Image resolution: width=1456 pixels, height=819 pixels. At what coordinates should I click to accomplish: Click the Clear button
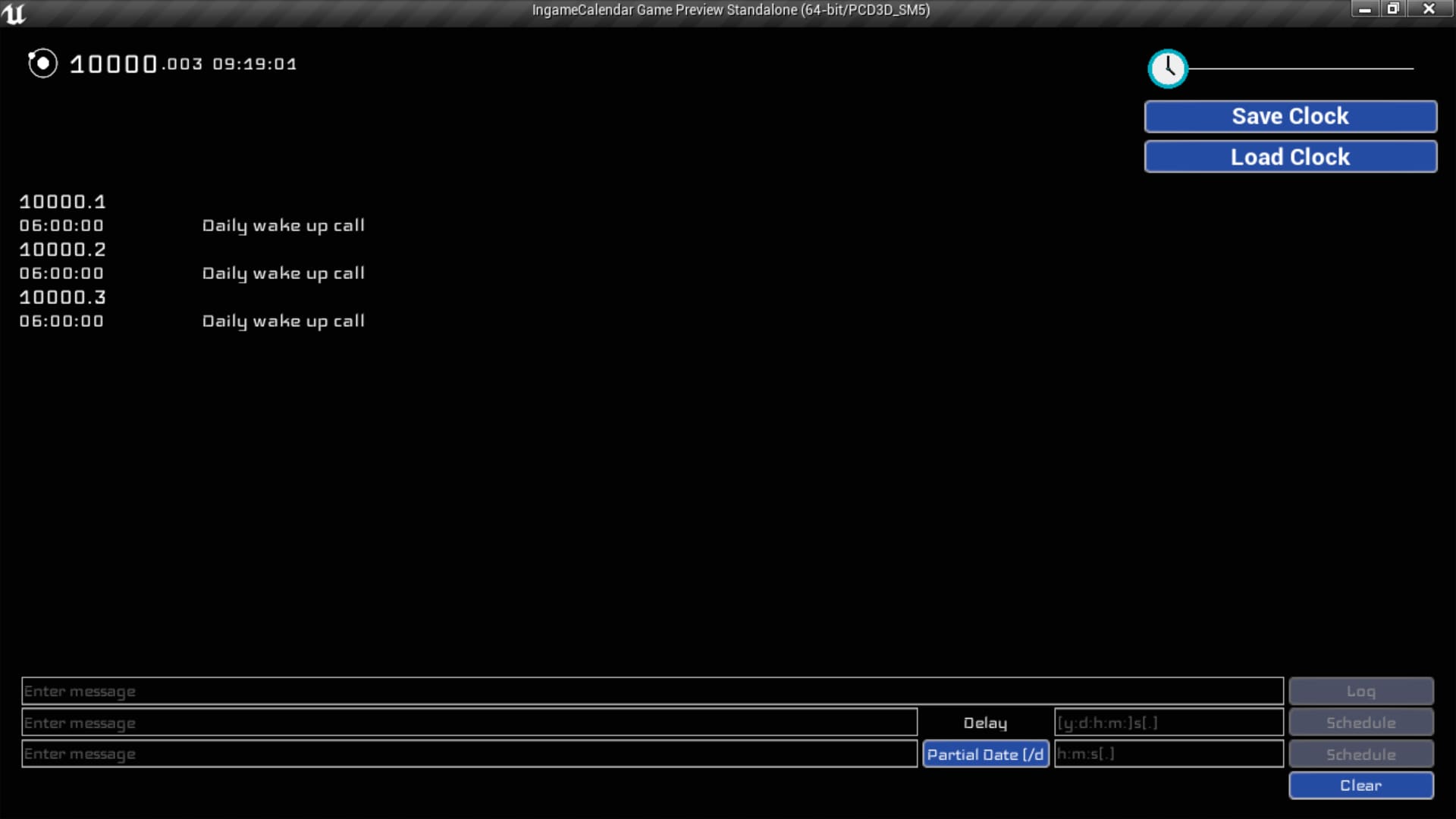pos(1360,785)
